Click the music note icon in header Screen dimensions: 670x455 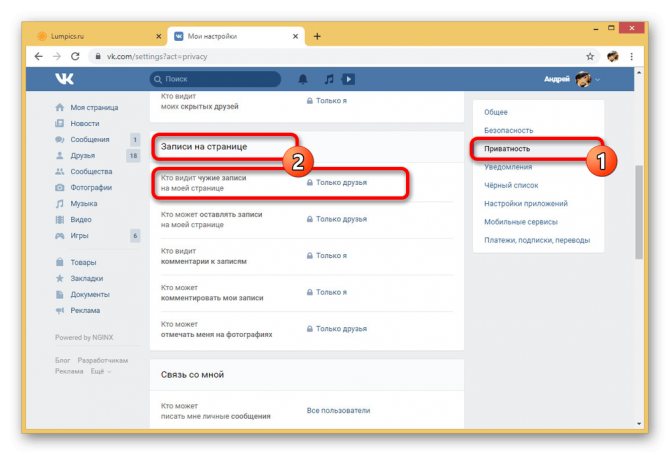pos(328,78)
